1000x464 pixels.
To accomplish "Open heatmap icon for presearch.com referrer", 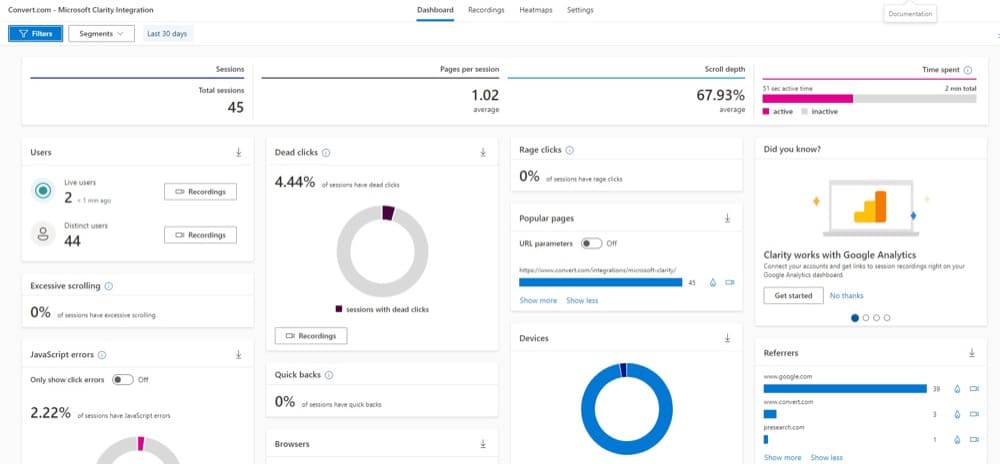I will [x=957, y=439].
